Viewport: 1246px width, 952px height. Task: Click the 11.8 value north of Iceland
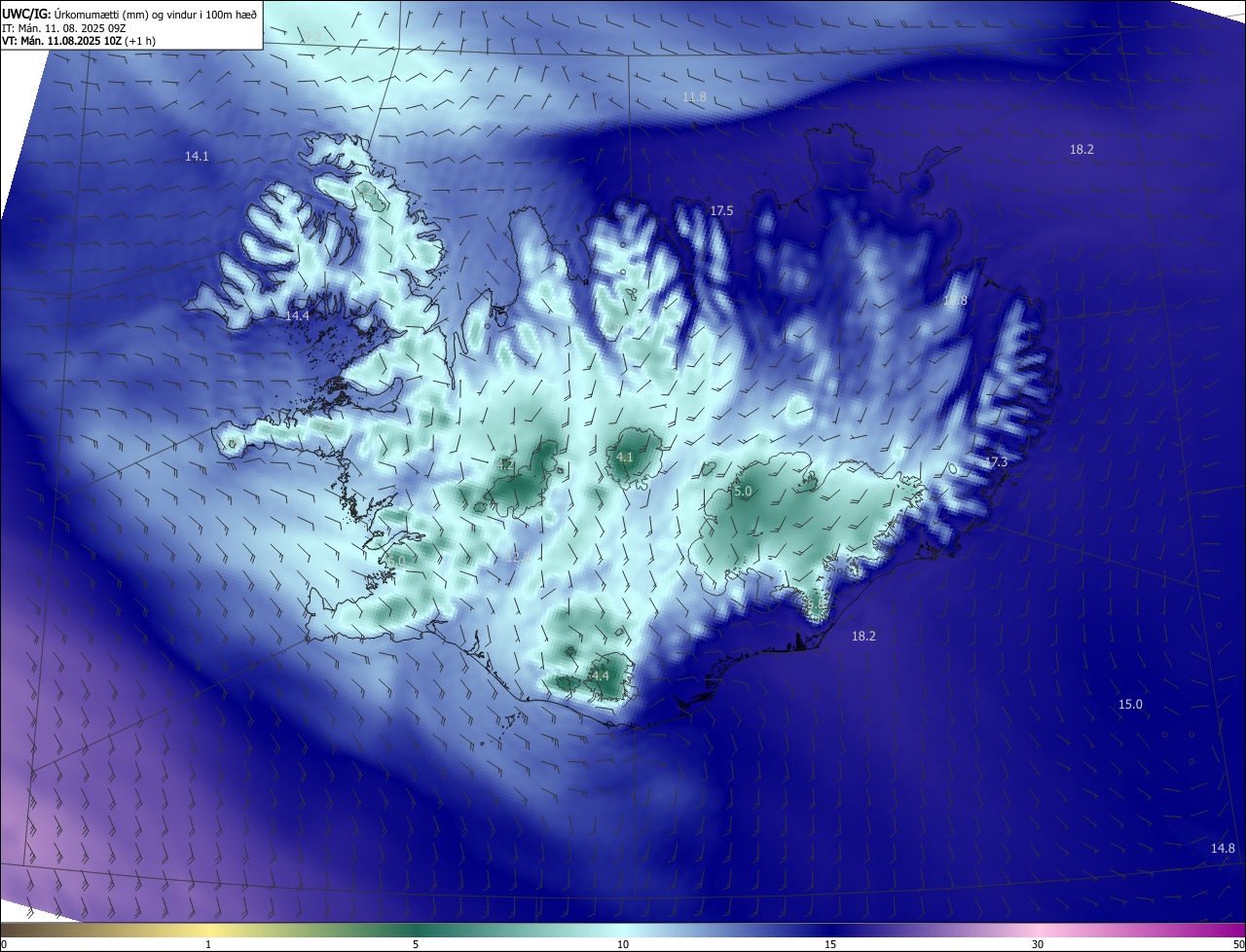pyautogui.click(x=694, y=96)
